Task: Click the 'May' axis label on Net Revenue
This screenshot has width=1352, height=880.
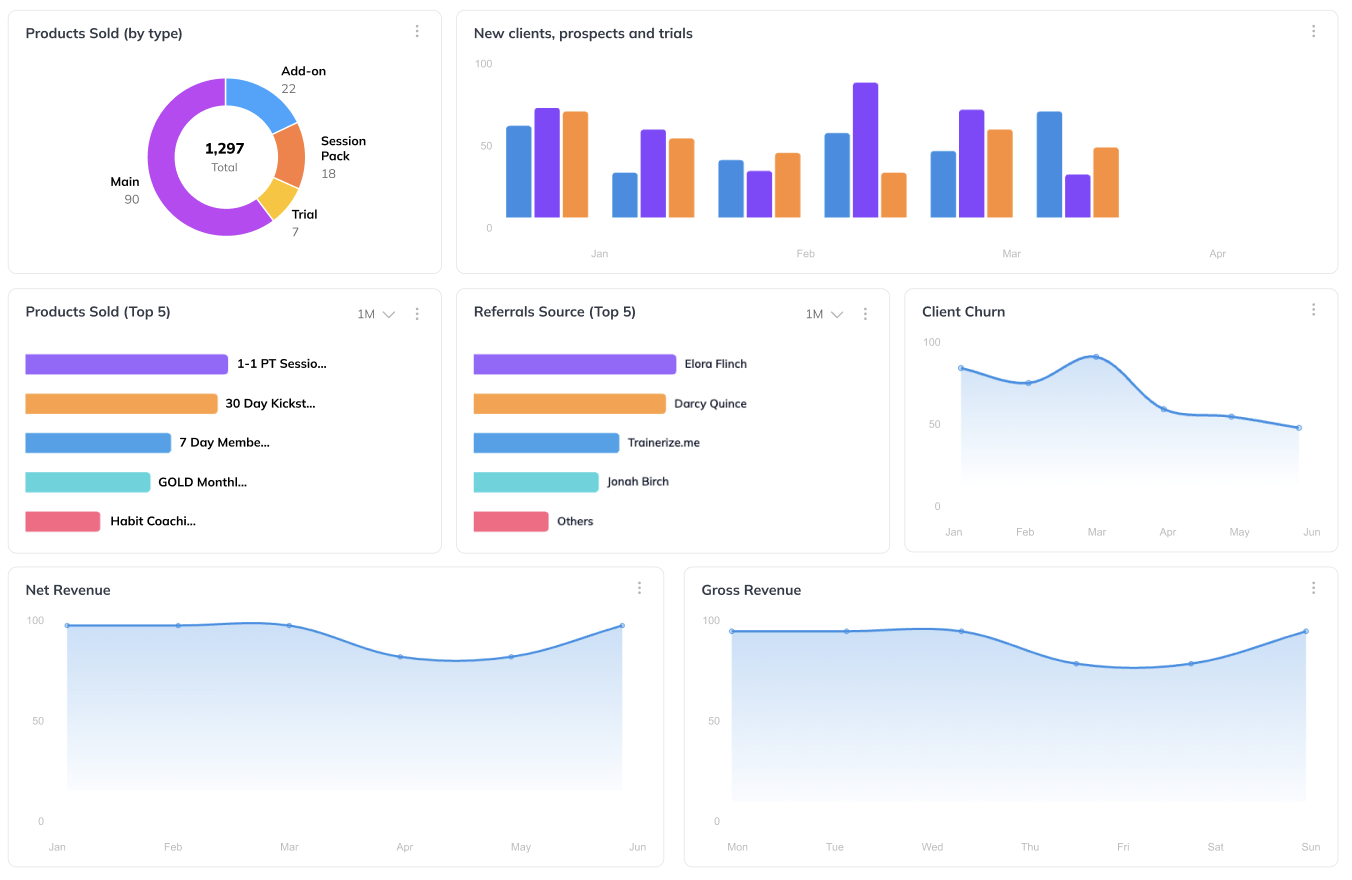Action: coord(521,847)
